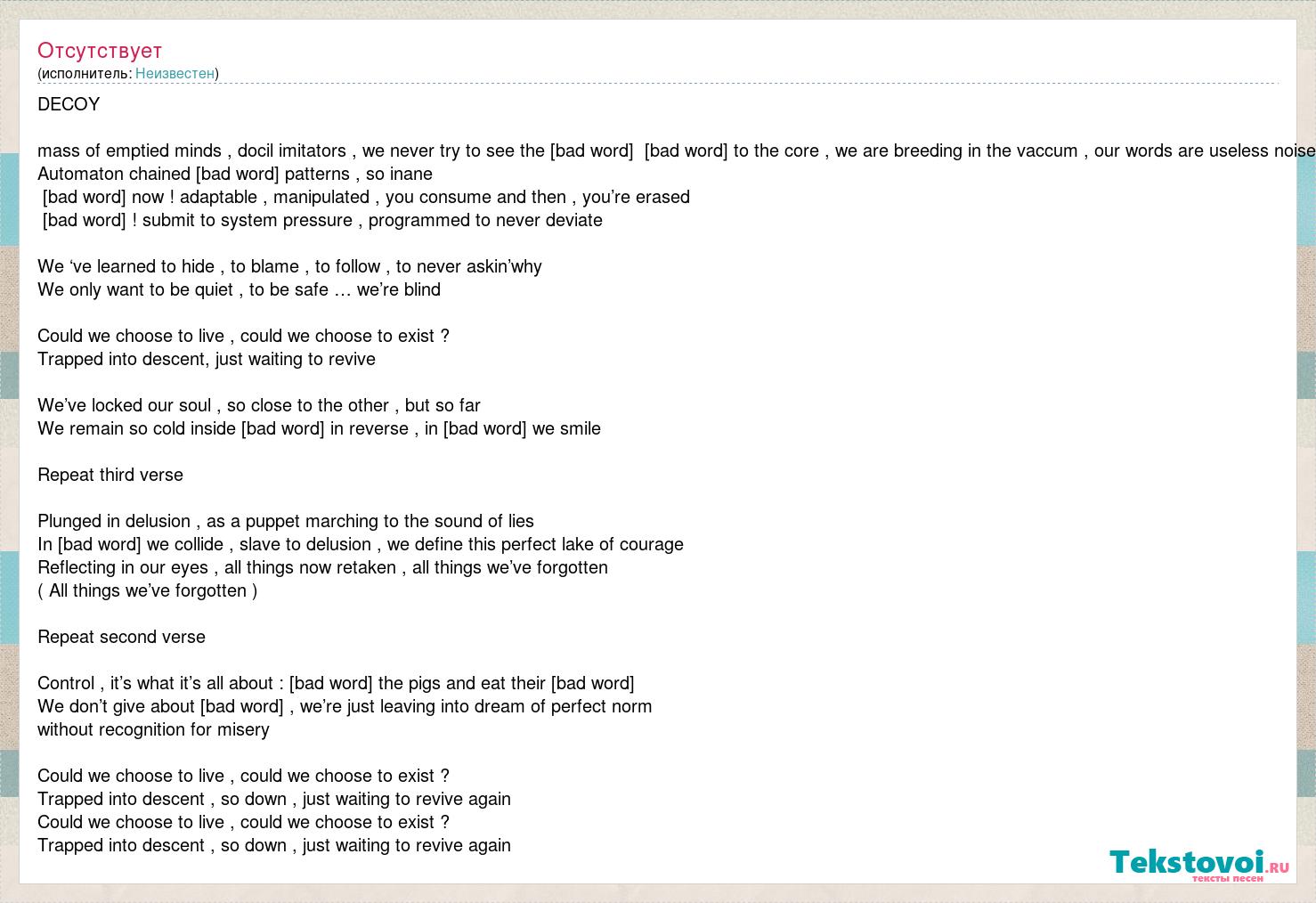Click 'We've learned to hide' lyric line

coord(289,266)
